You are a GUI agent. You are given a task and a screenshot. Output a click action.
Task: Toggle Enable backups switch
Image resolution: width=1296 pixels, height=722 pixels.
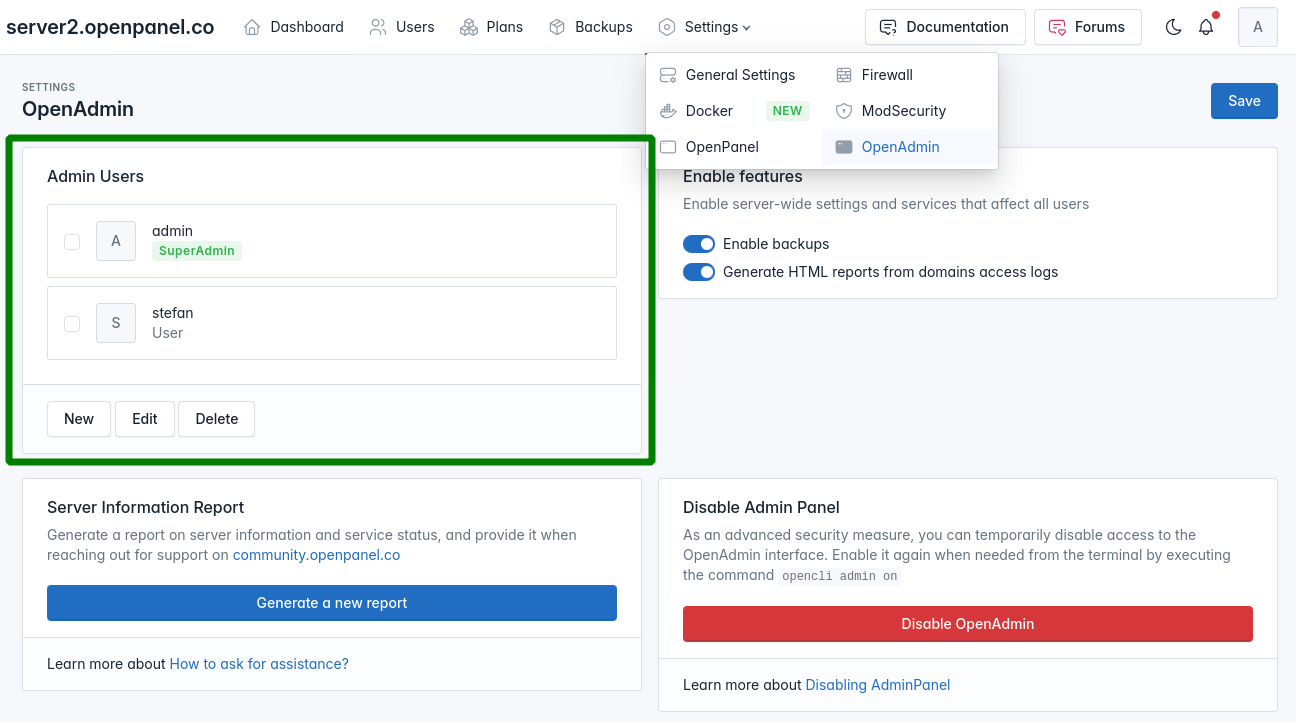click(x=699, y=244)
